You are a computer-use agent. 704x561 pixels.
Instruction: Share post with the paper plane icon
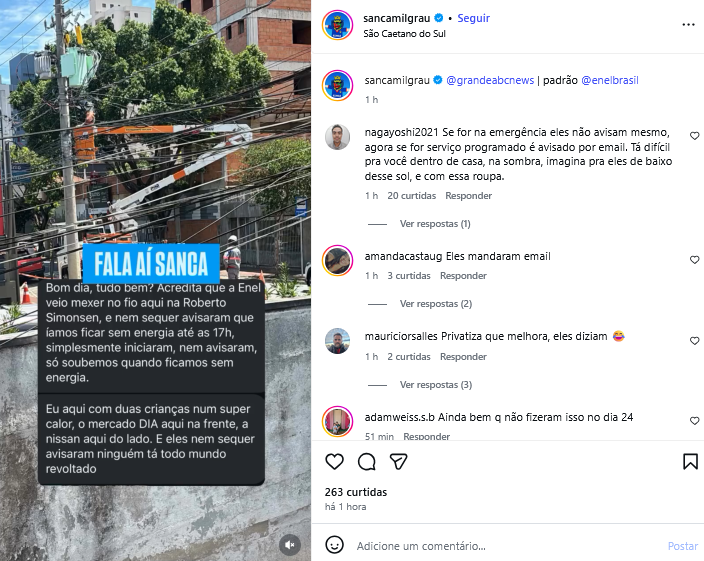[x=398, y=461]
